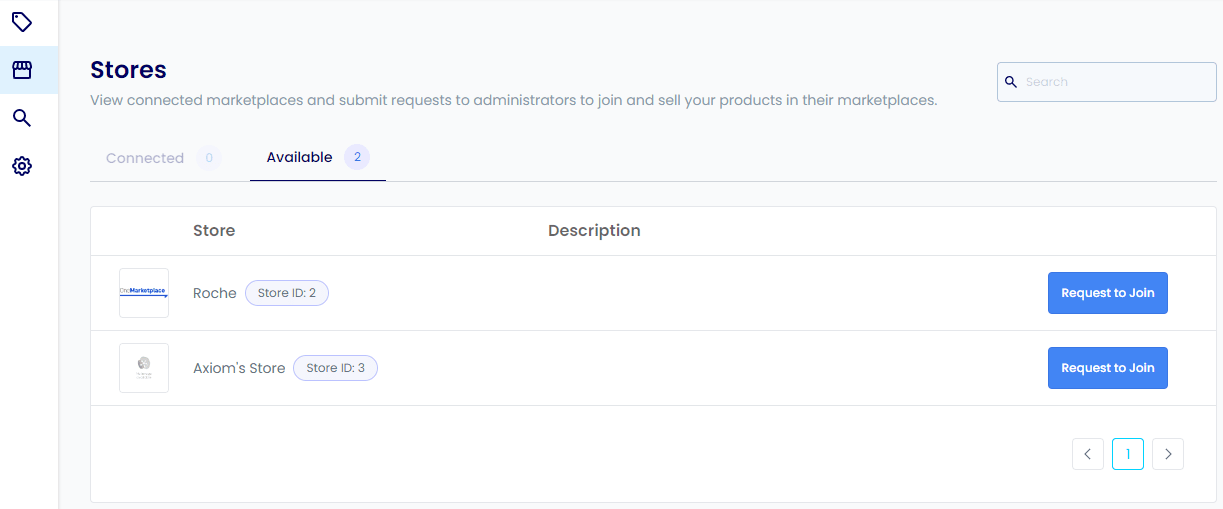Go to the previous page arrow

[1087, 454]
